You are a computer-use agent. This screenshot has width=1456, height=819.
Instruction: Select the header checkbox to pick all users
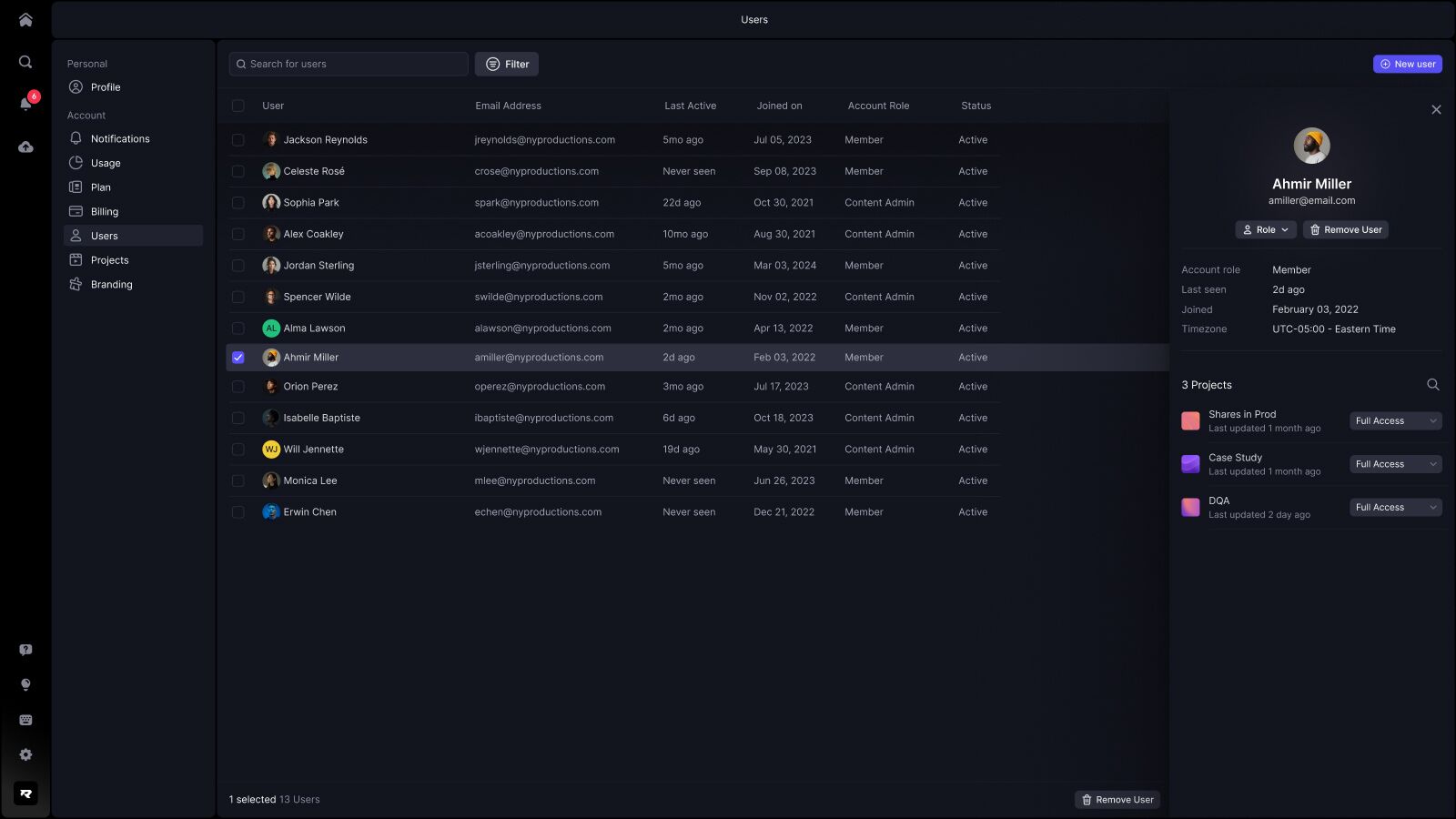pyautogui.click(x=238, y=106)
